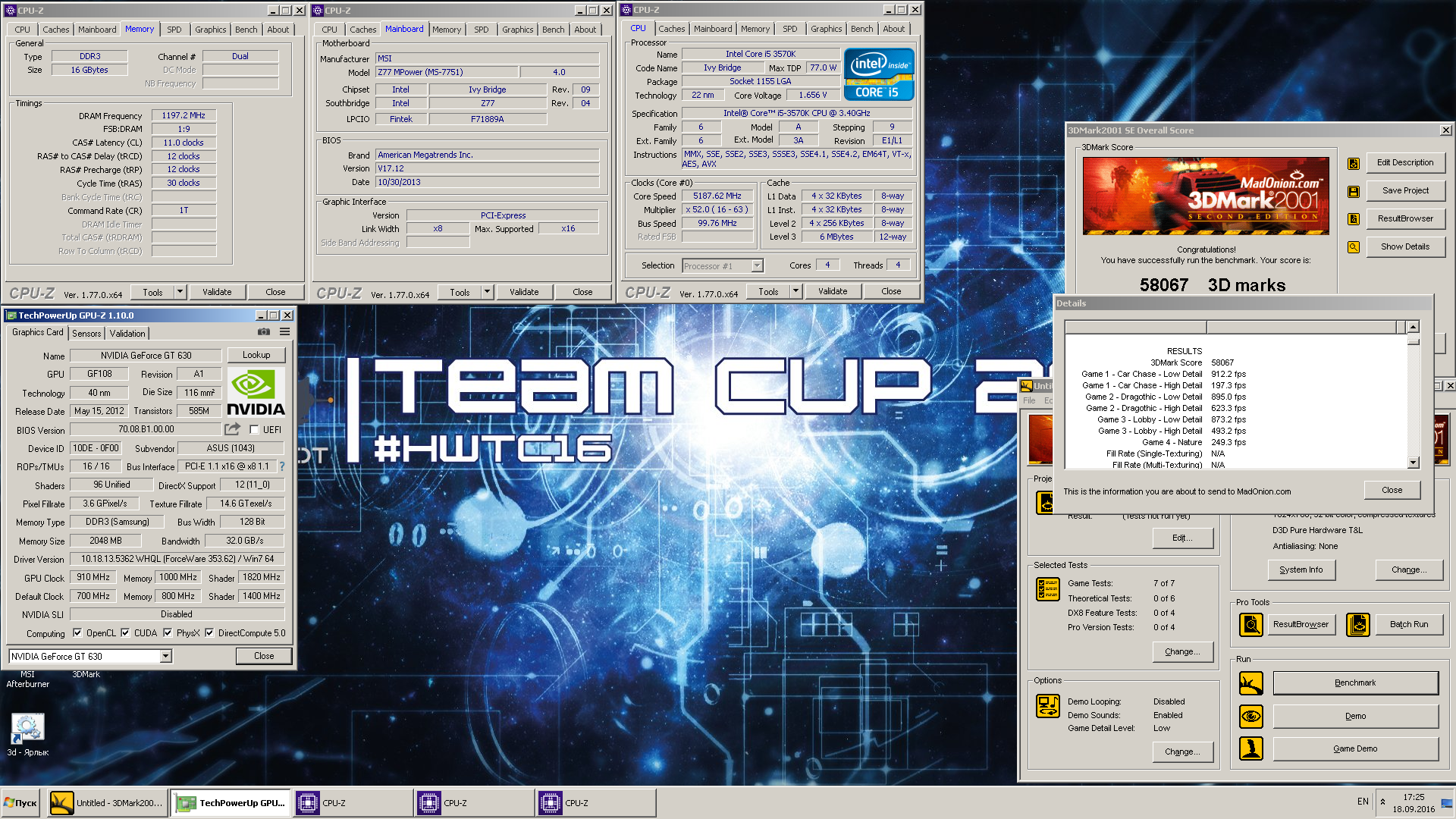Open the 3d shortcut desktop icon

point(27,734)
